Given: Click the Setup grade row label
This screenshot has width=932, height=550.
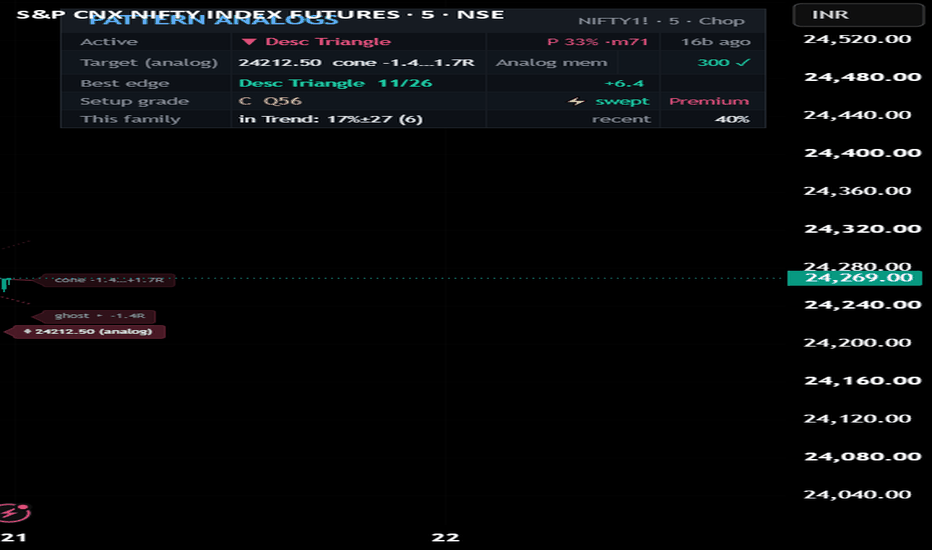Looking at the screenshot, I should click(x=134, y=101).
